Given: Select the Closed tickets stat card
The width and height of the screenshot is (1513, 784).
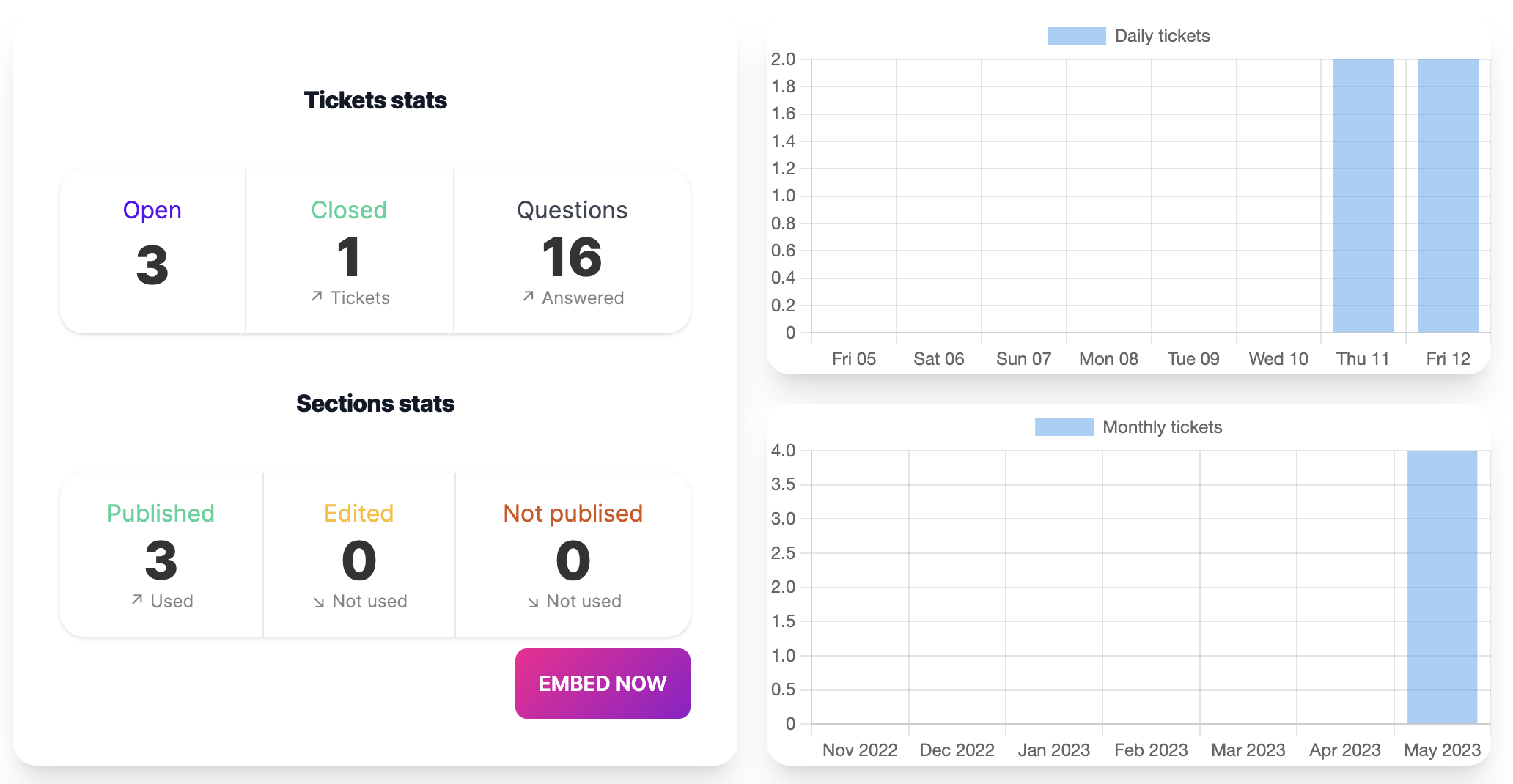Looking at the screenshot, I should pyautogui.click(x=349, y=251).
